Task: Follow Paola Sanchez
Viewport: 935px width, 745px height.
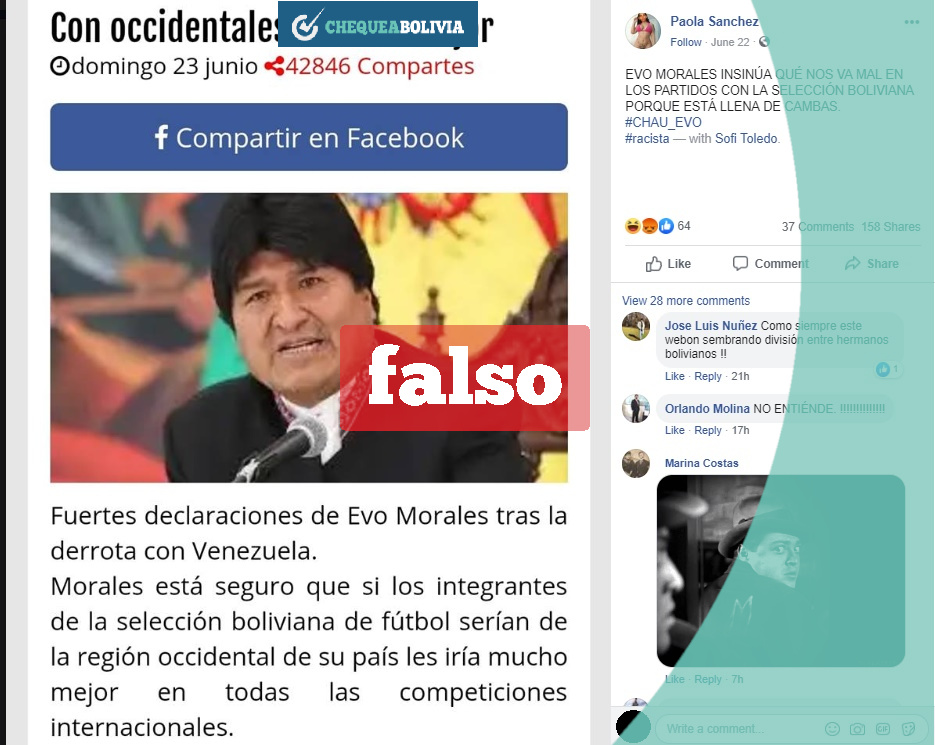Action: [x=686, y=42]
